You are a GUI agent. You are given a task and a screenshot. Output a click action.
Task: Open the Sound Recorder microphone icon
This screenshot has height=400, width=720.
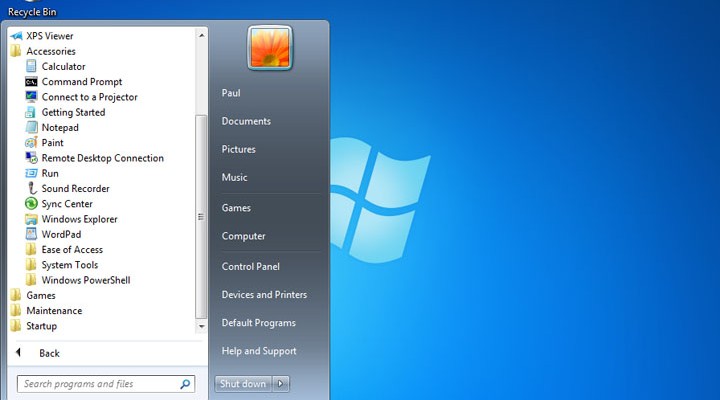(x=31, y=189)
